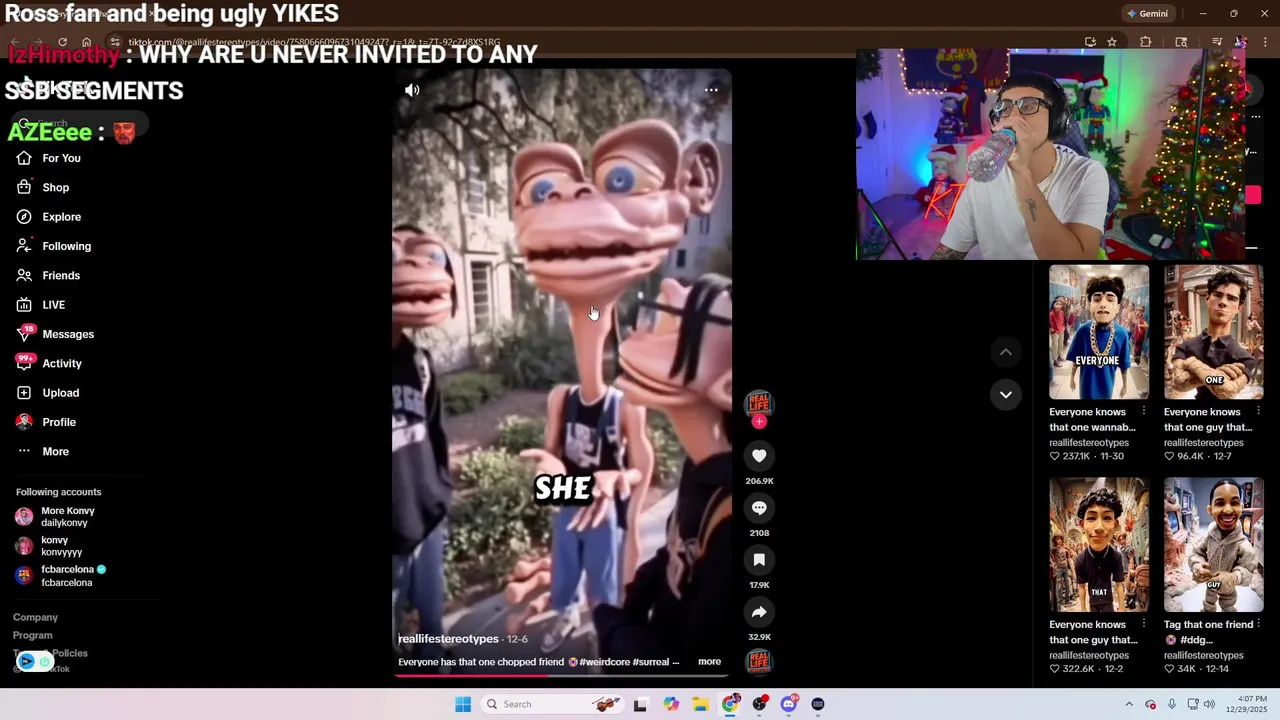Open Discord from the taskbar
Image resolution: width=1280 pixels, height=720 pixels.
tap(789, 704)
